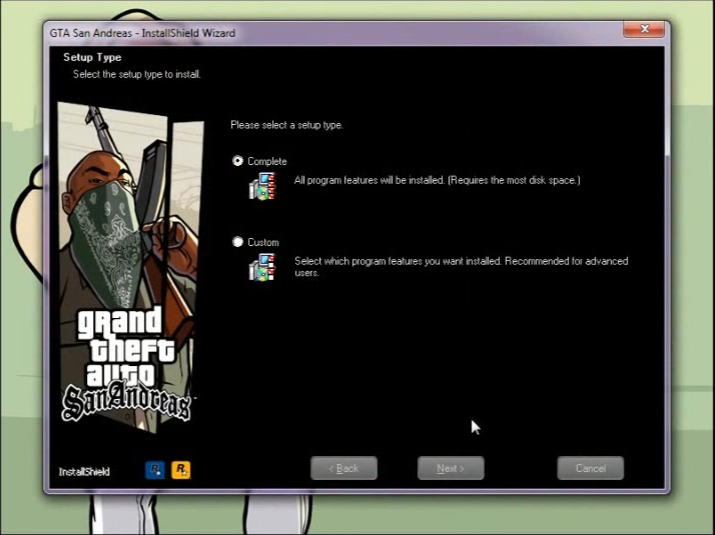Go back using the Back button
Viewport: 715px width, 535px height.
pyautogui.click(x=344, y=468)
